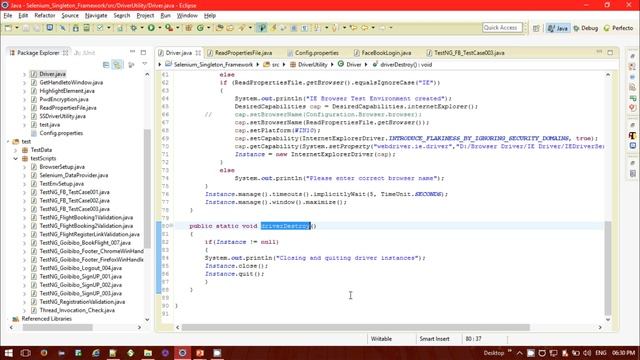
Task: Open the Navigate menu
Action: point(96,16)
